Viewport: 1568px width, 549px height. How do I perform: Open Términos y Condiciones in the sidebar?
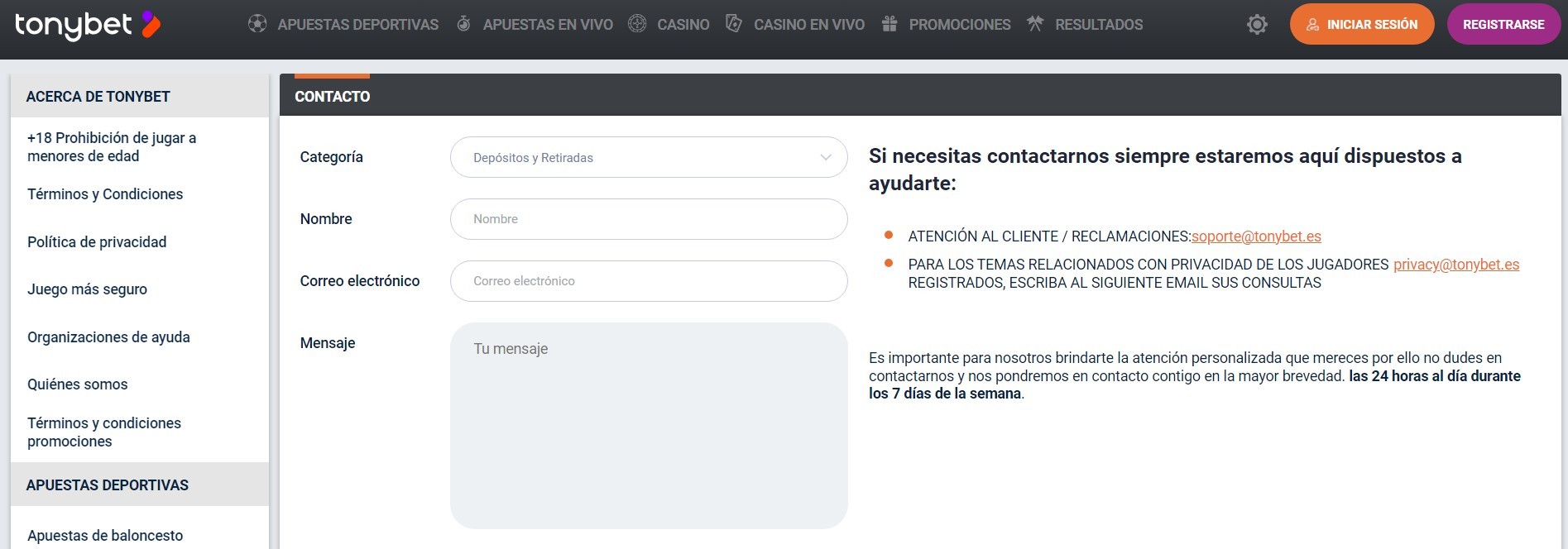click(105, 194)
